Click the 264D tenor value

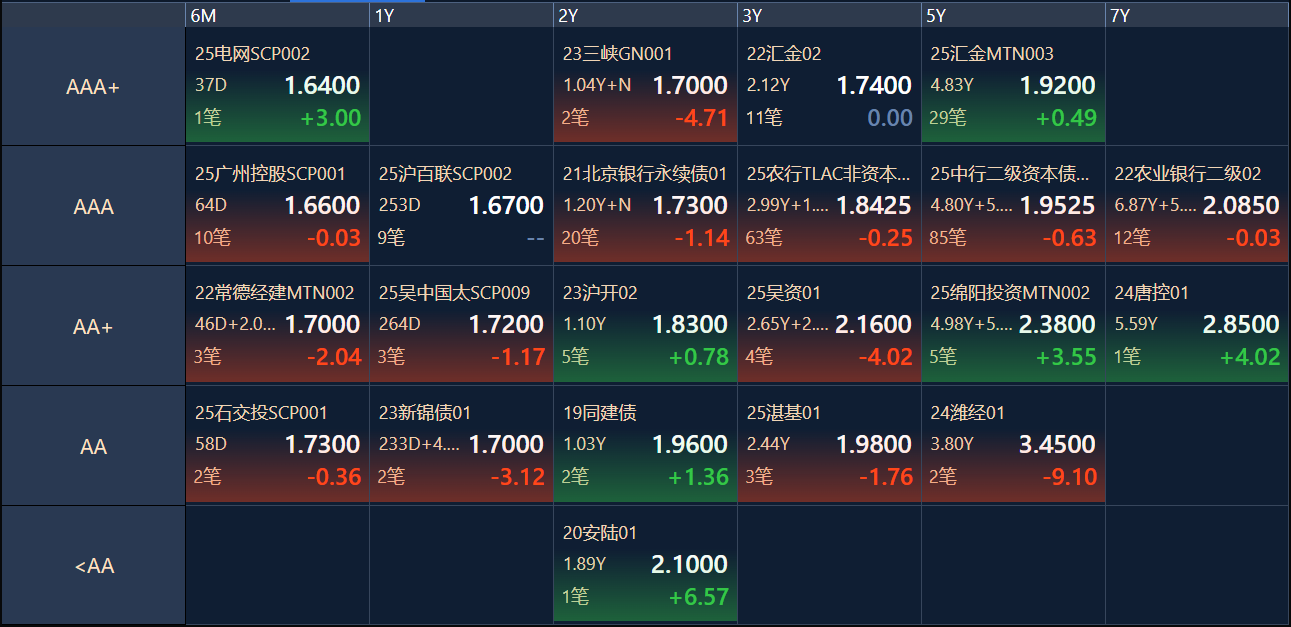tap(399, 326)
